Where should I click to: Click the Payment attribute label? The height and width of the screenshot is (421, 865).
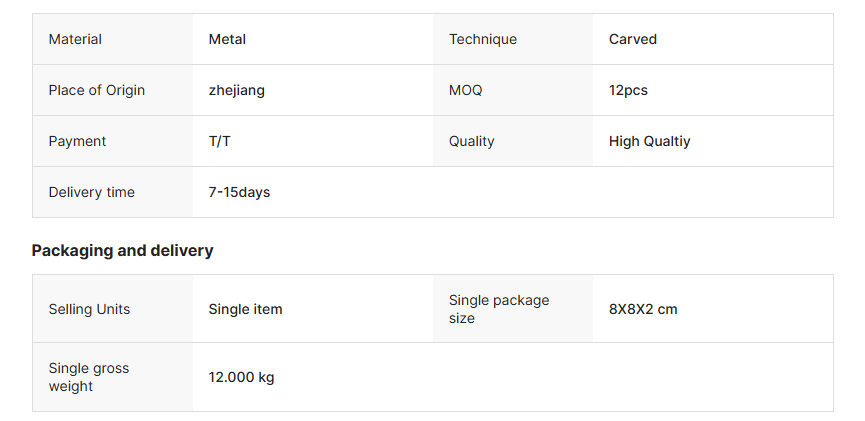coord(77,141)
